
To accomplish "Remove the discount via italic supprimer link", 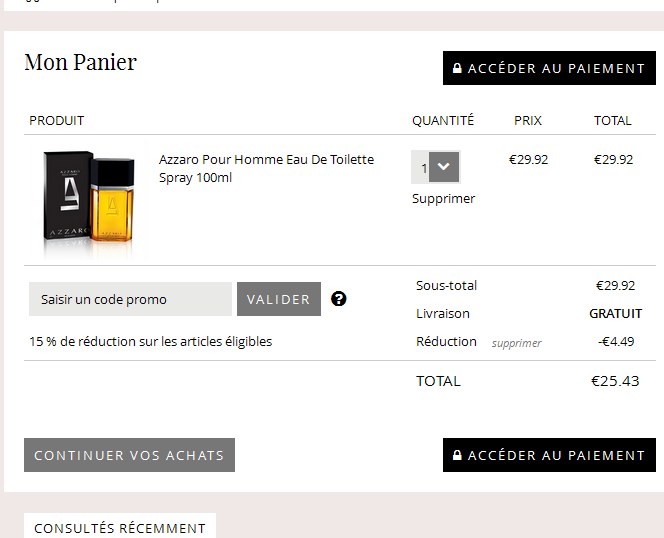I will (x=516, y=343).
